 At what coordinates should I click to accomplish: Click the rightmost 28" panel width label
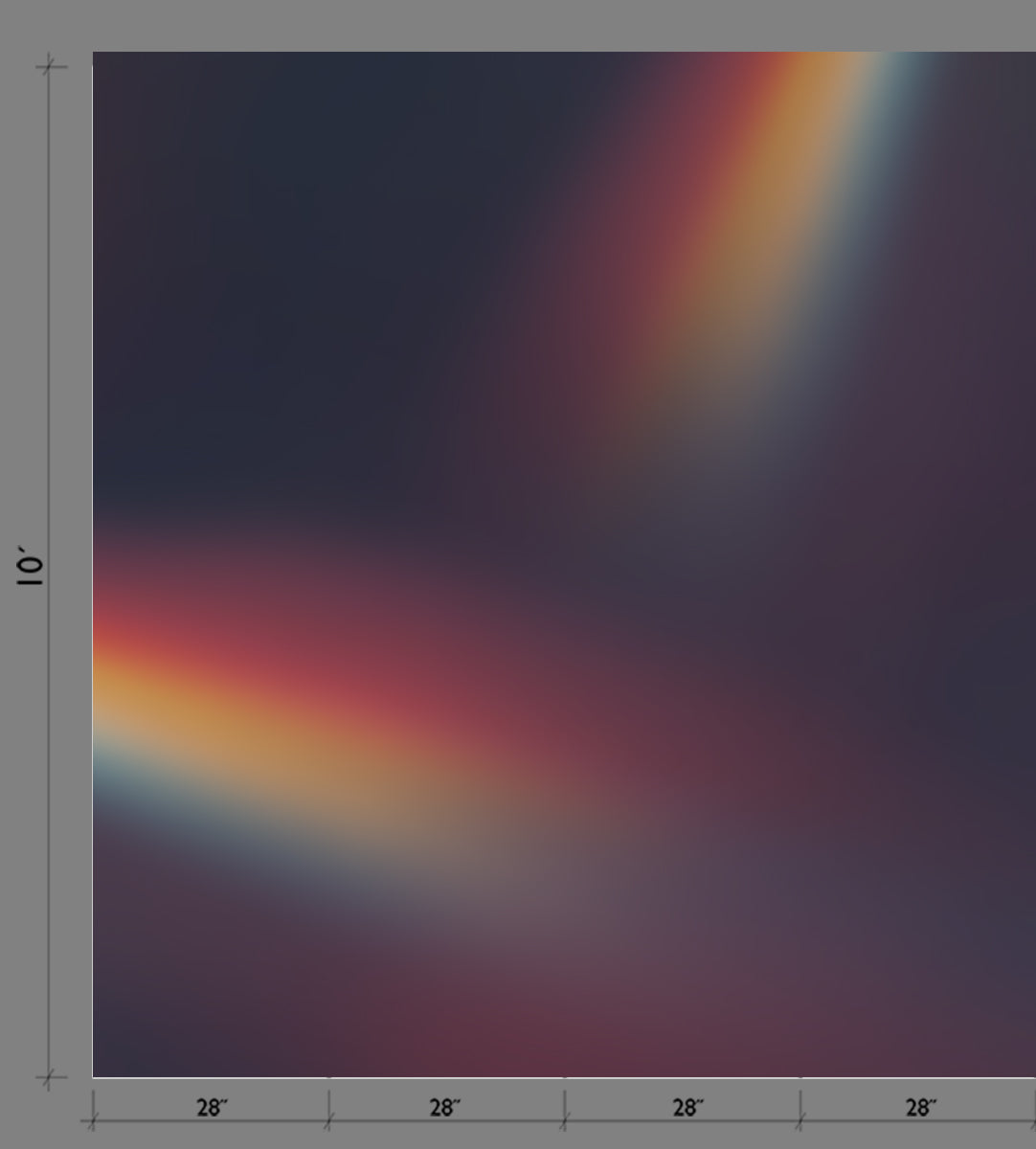click(x=920, y=1108)
